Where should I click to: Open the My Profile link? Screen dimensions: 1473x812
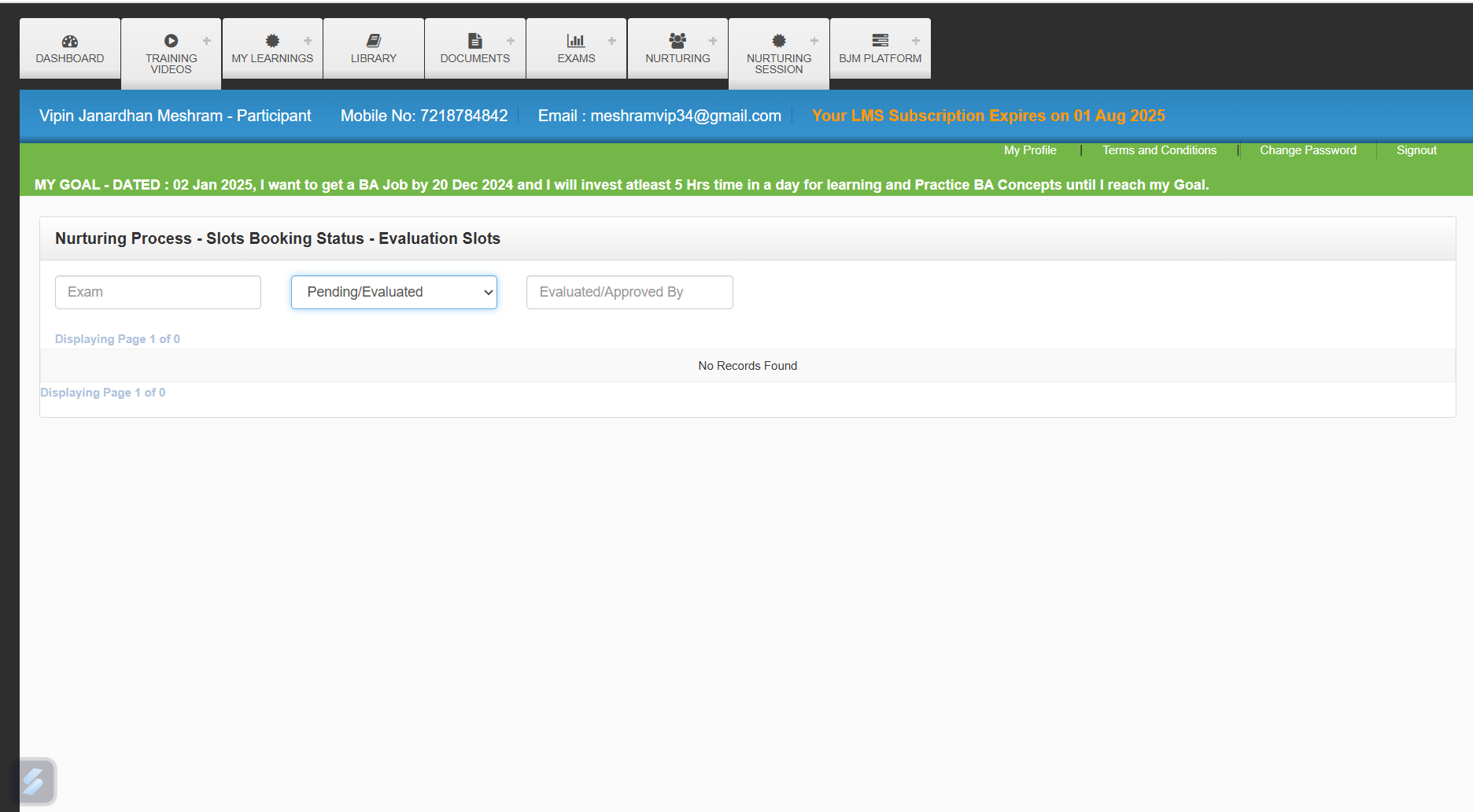click(x=1030, y=150)
